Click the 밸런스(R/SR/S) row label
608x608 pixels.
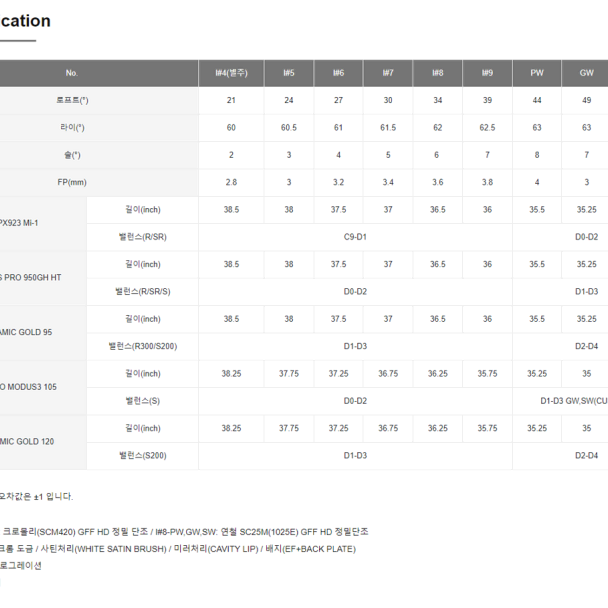click(143, 292)
